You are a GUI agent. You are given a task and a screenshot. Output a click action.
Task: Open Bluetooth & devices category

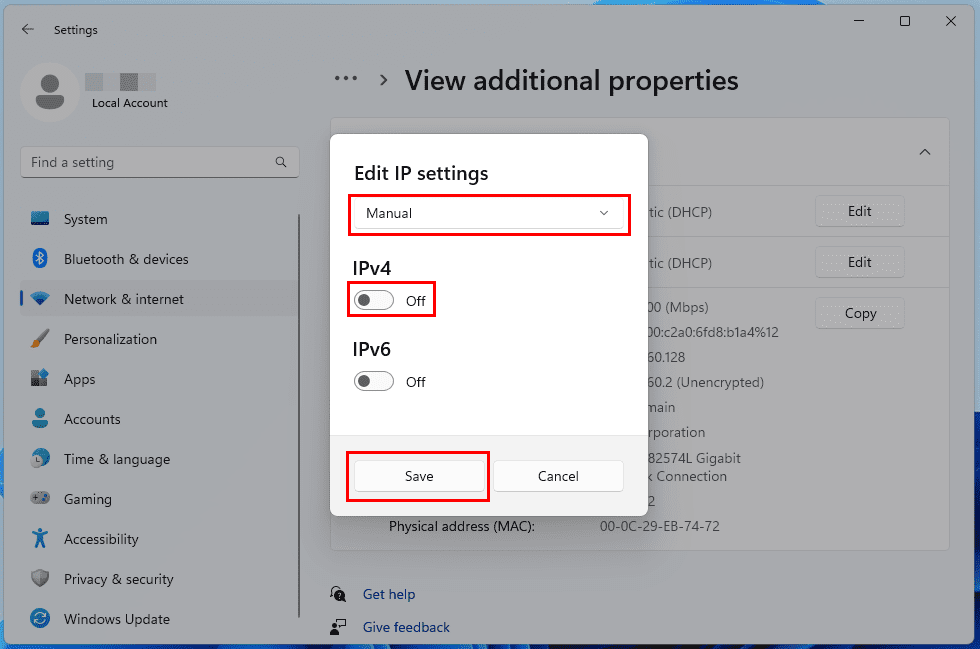[159, 259]
